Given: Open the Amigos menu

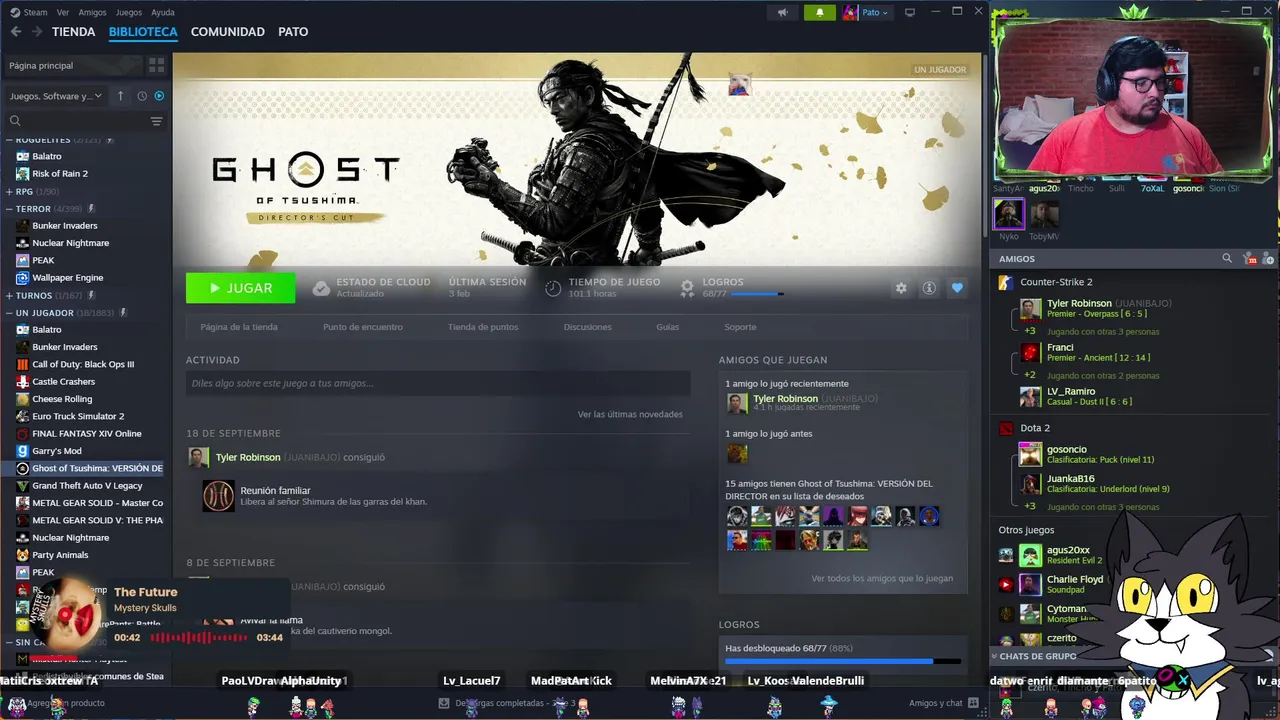Looking at the screenshot, I should [x=92, y=12].
